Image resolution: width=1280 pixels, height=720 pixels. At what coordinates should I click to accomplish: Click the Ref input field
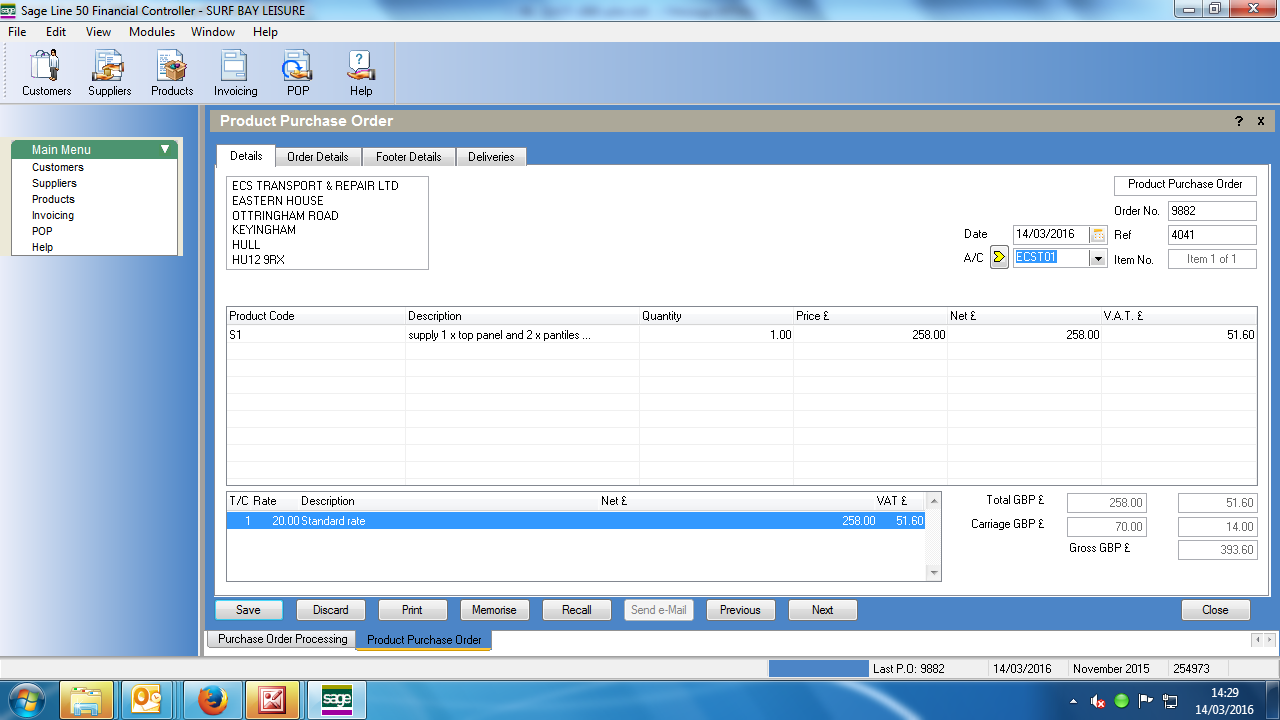coord(1211,235)
